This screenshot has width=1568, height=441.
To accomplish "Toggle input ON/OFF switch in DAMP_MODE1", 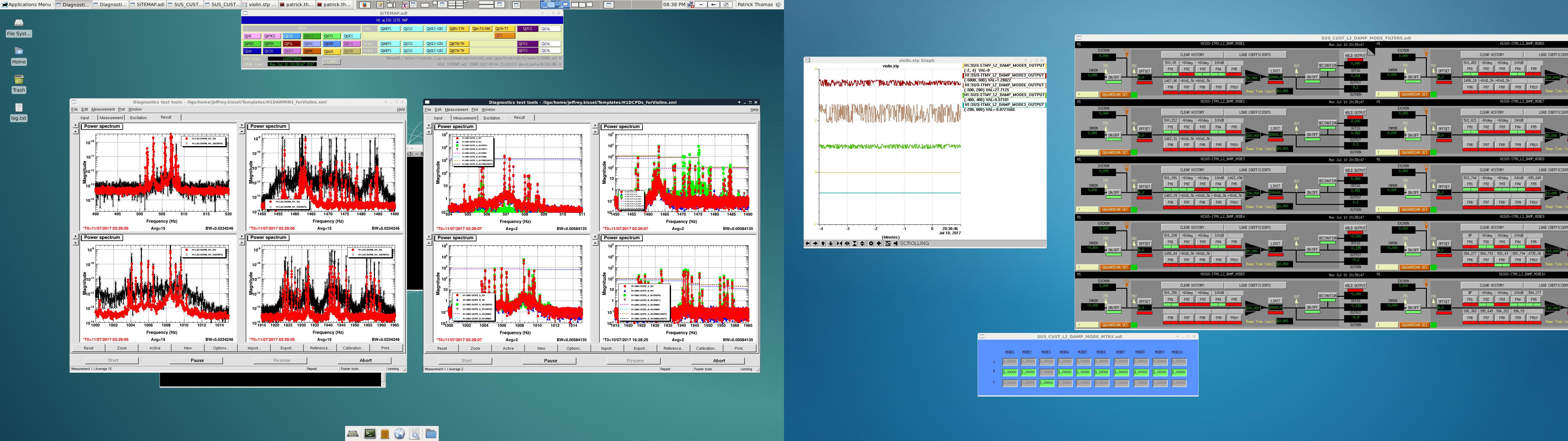I will pyautogui.click(x=1114, y=77).
